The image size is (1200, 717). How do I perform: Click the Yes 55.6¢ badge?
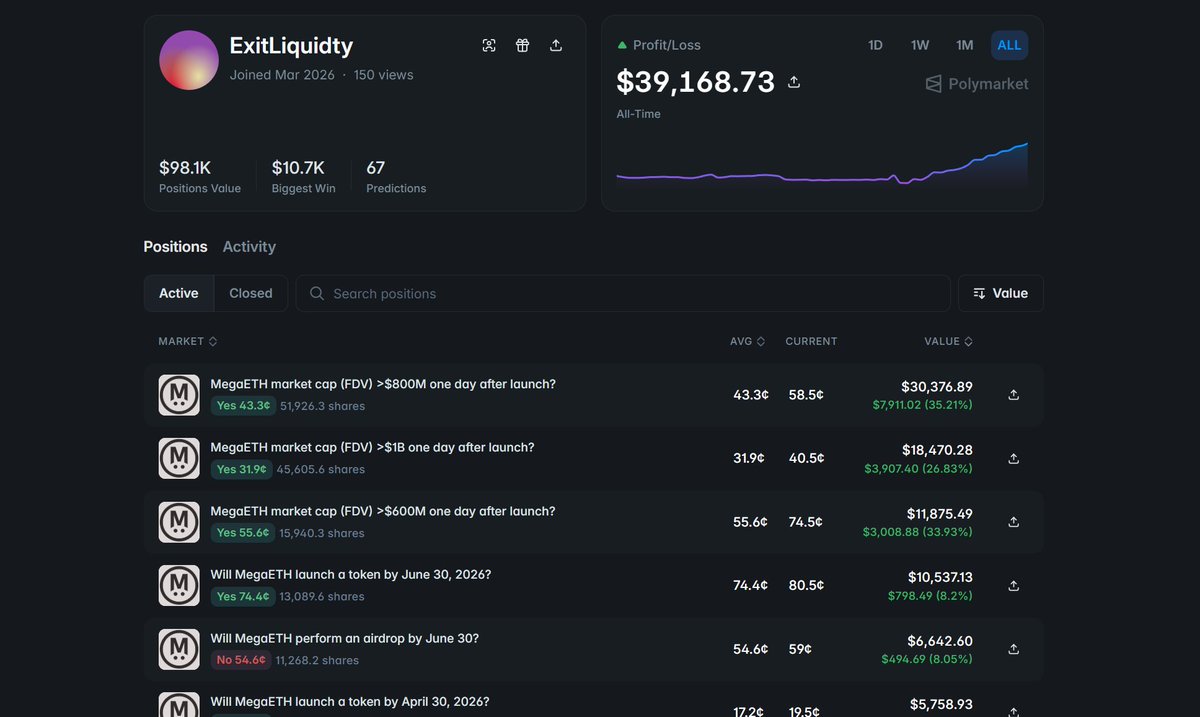coord(242,533)
